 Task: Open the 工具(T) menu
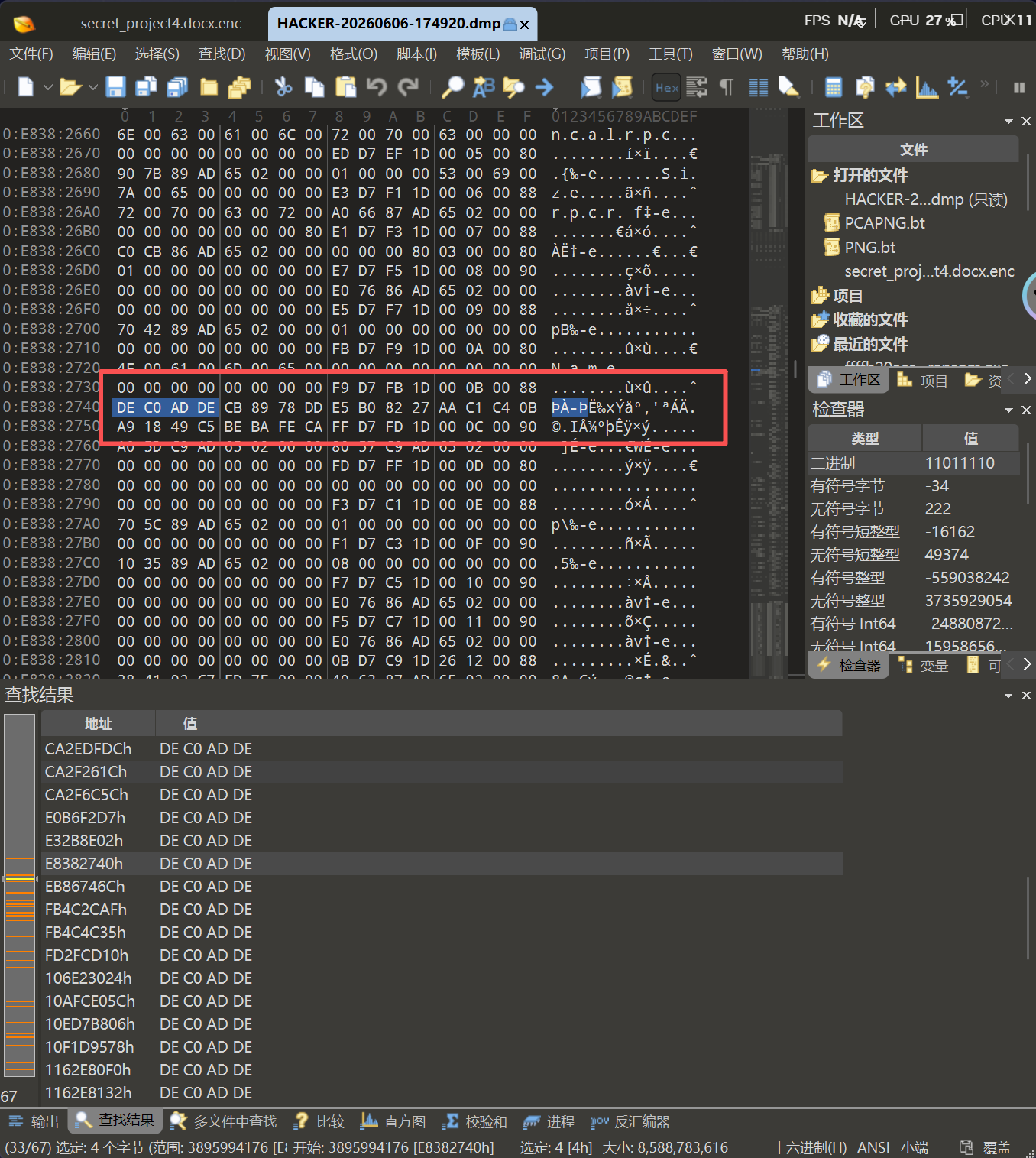(671, 54)
